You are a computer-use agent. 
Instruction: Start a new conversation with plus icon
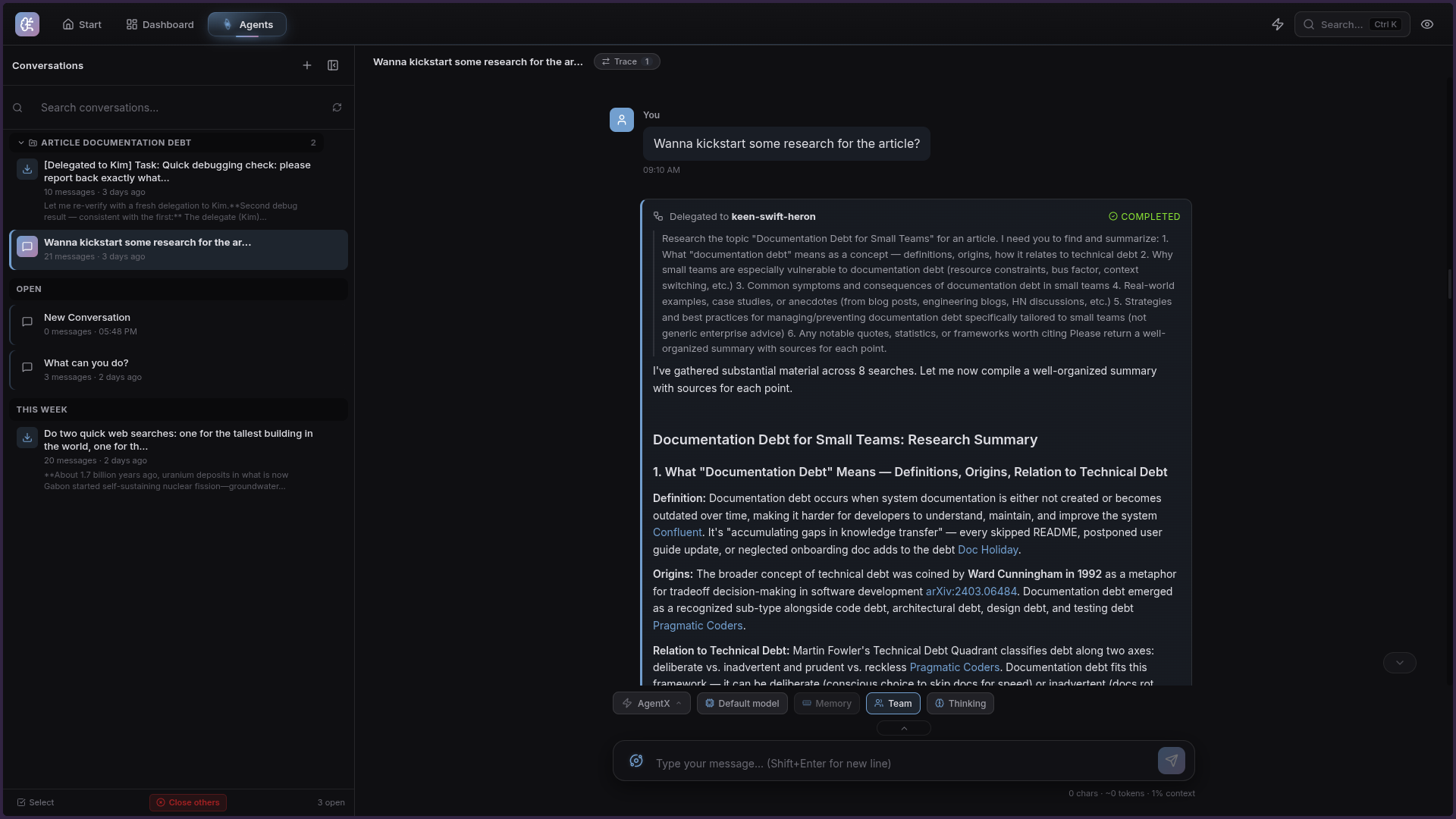click(x=307, y=65)
